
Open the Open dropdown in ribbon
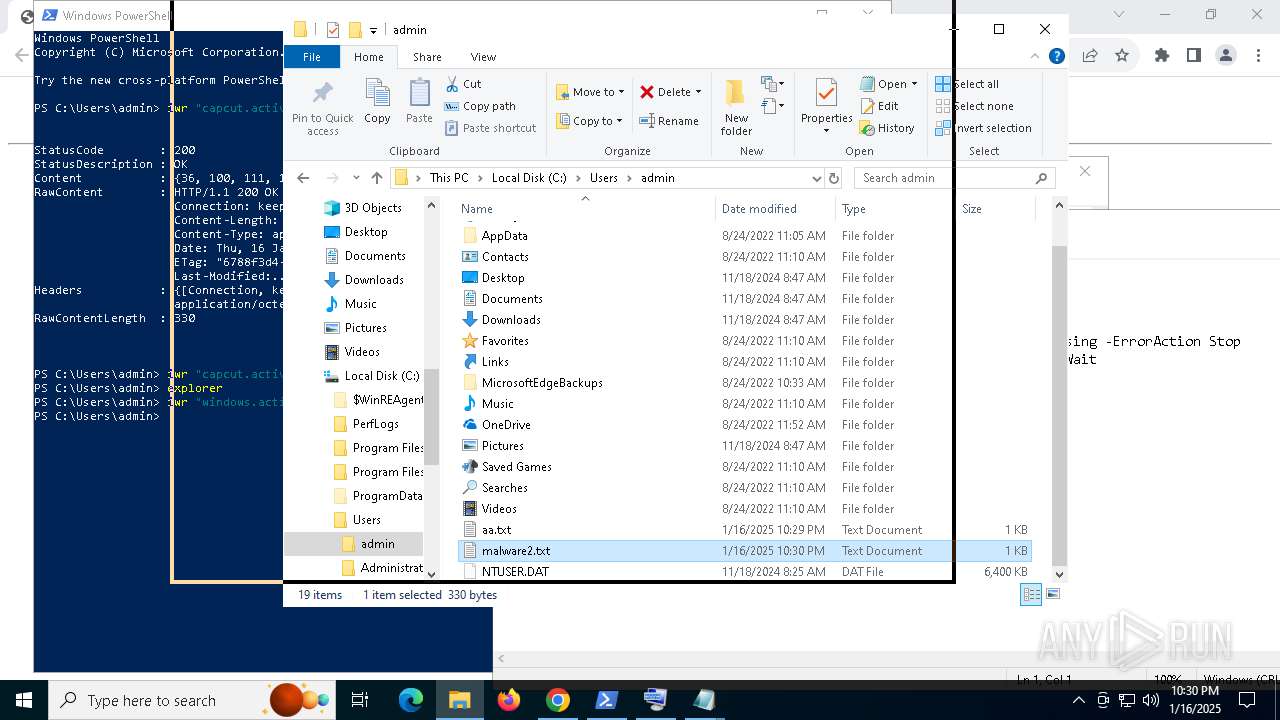pyautogui.click(x=889, y=84)
